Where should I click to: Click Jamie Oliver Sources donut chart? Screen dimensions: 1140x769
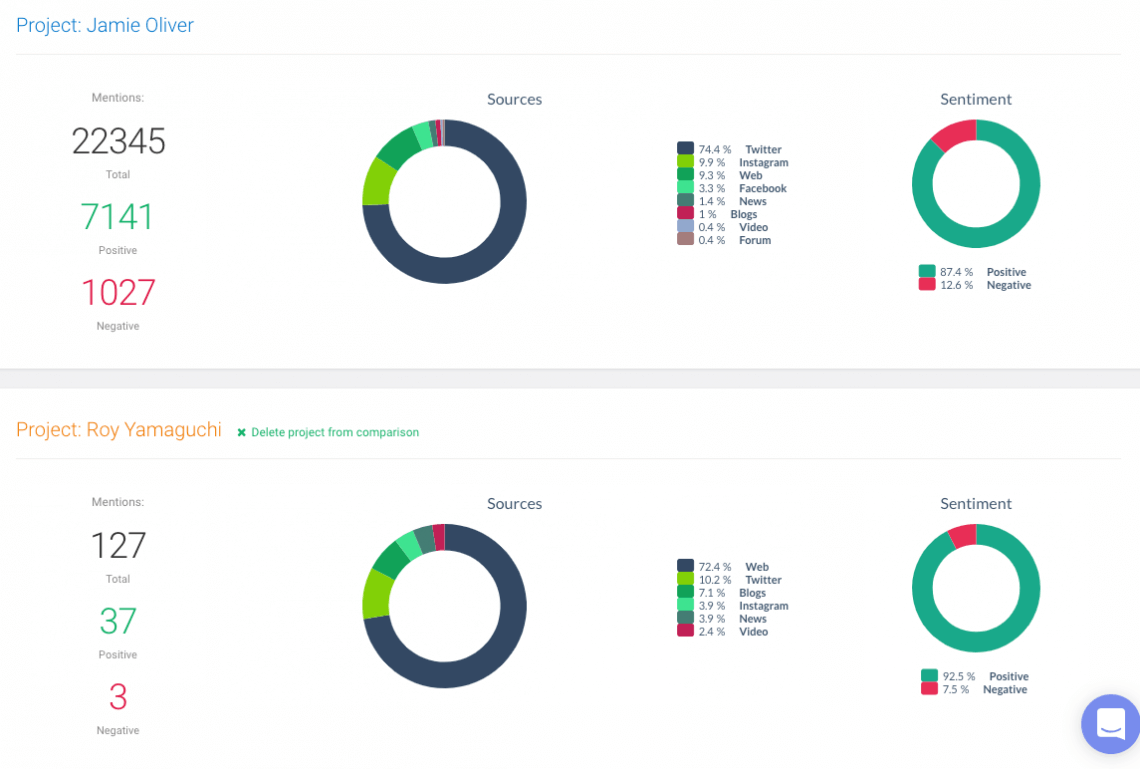coord(444,201)
